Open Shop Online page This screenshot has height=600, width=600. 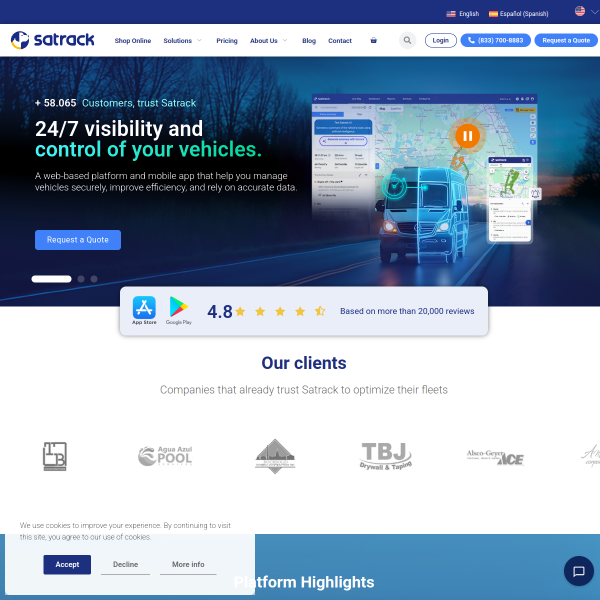click(x=133, y=41)
